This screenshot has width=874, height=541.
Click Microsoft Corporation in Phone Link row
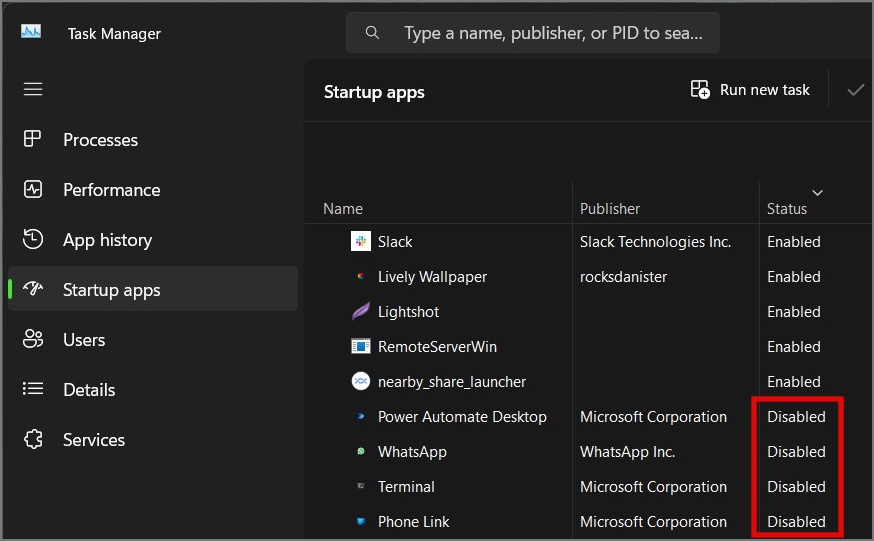coord(653,521)
